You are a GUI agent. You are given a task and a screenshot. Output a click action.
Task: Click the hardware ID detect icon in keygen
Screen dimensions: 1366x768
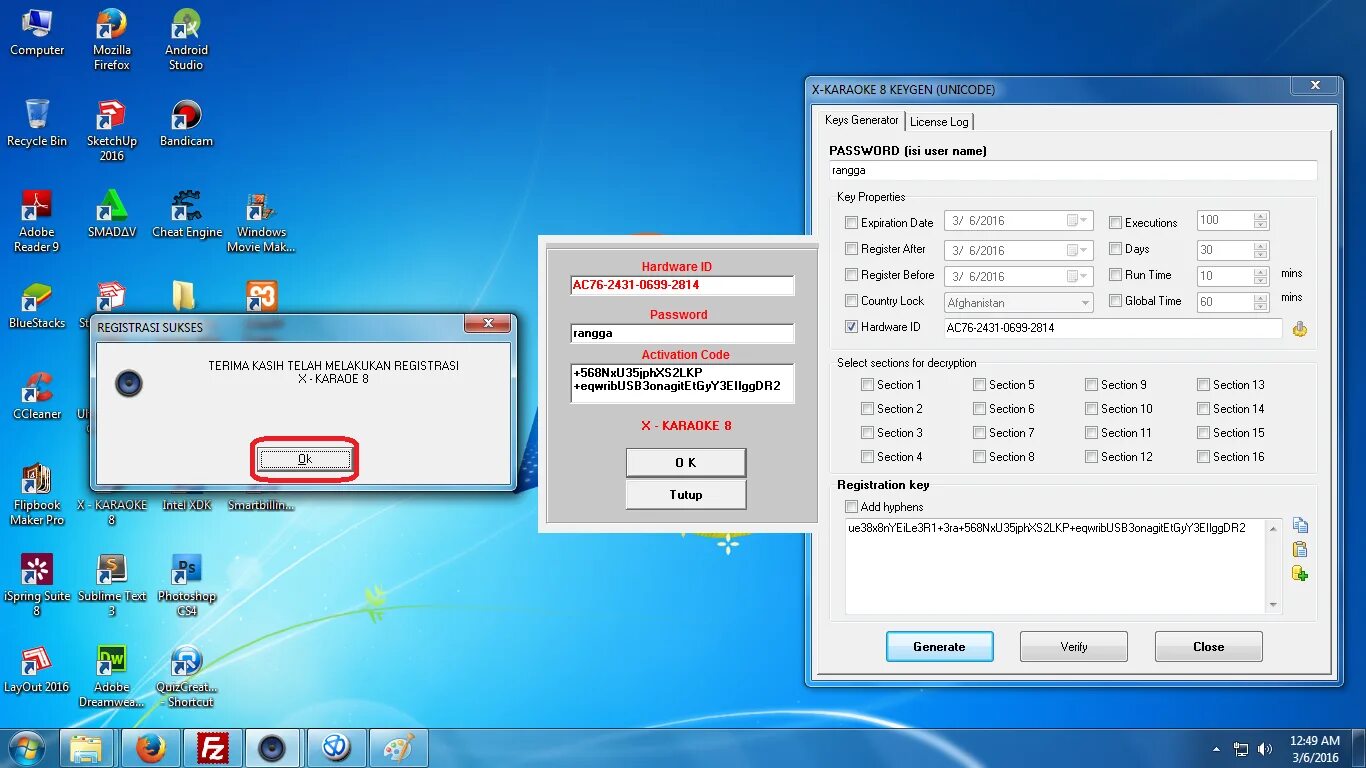[x=1299, y=328]
